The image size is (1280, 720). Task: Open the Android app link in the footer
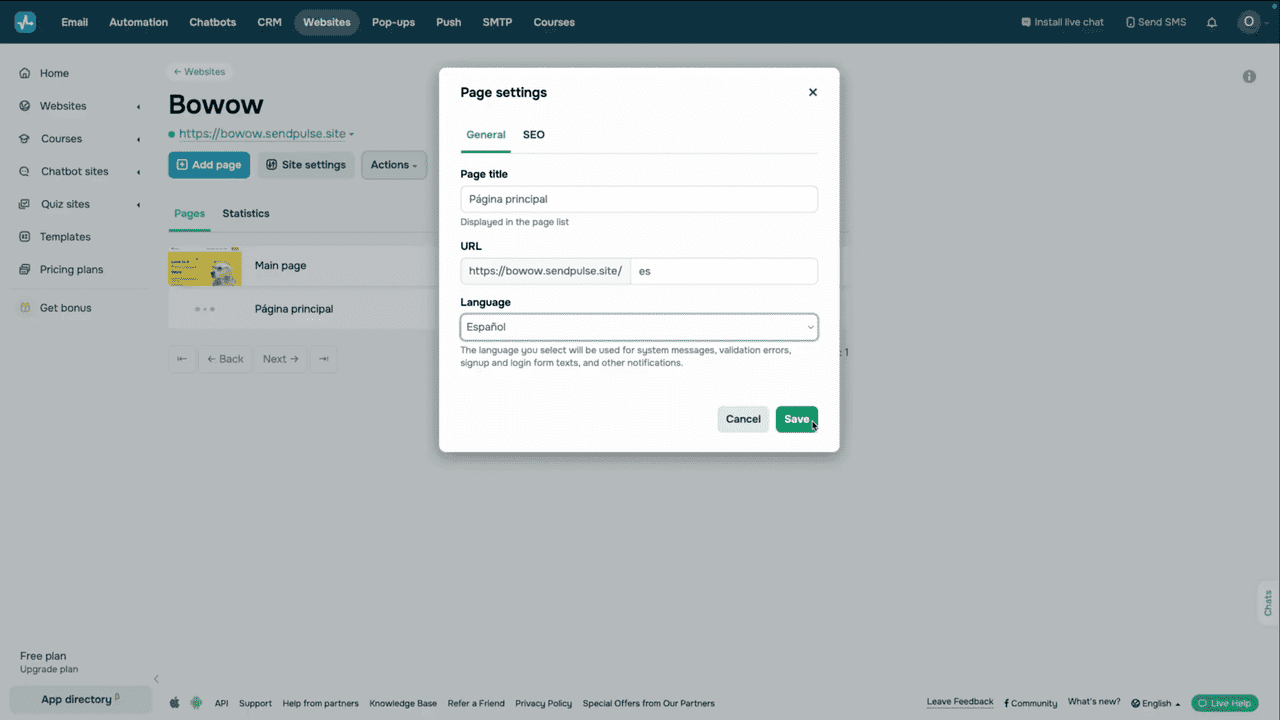tap(196, 703)
